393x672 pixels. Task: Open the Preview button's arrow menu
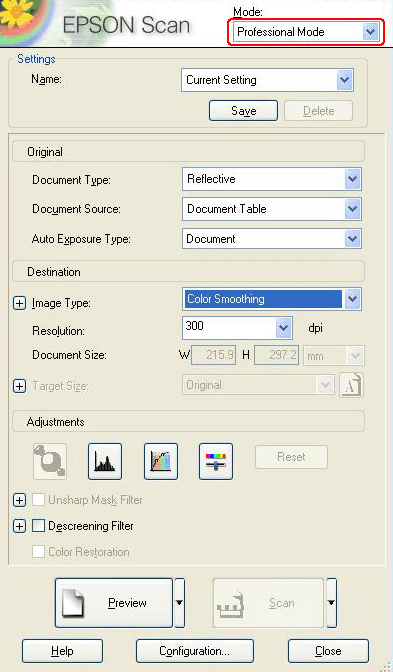pyautogui.click(x=180, y=603)
